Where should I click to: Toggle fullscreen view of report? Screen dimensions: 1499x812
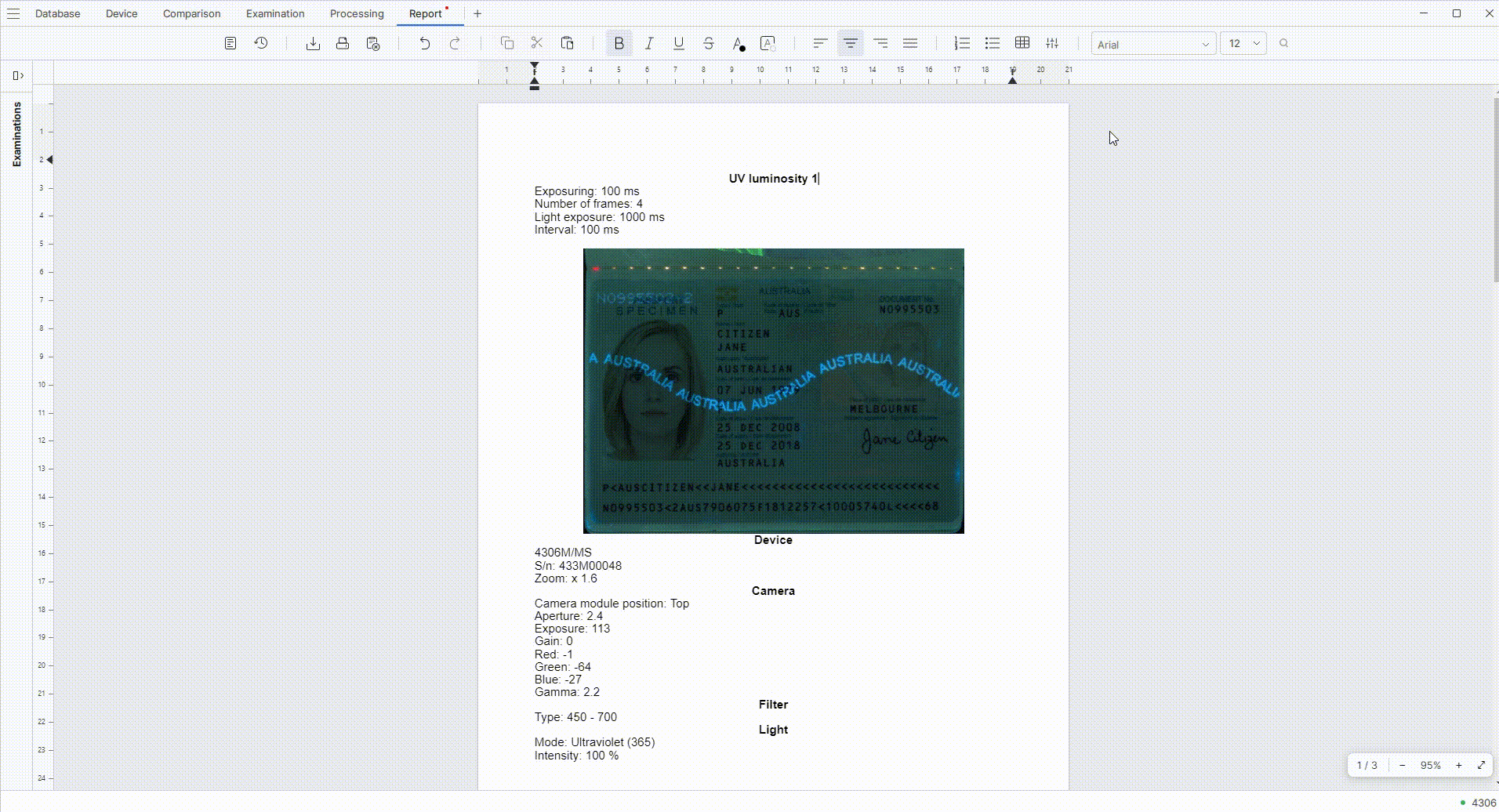[x=1481, y=765]
